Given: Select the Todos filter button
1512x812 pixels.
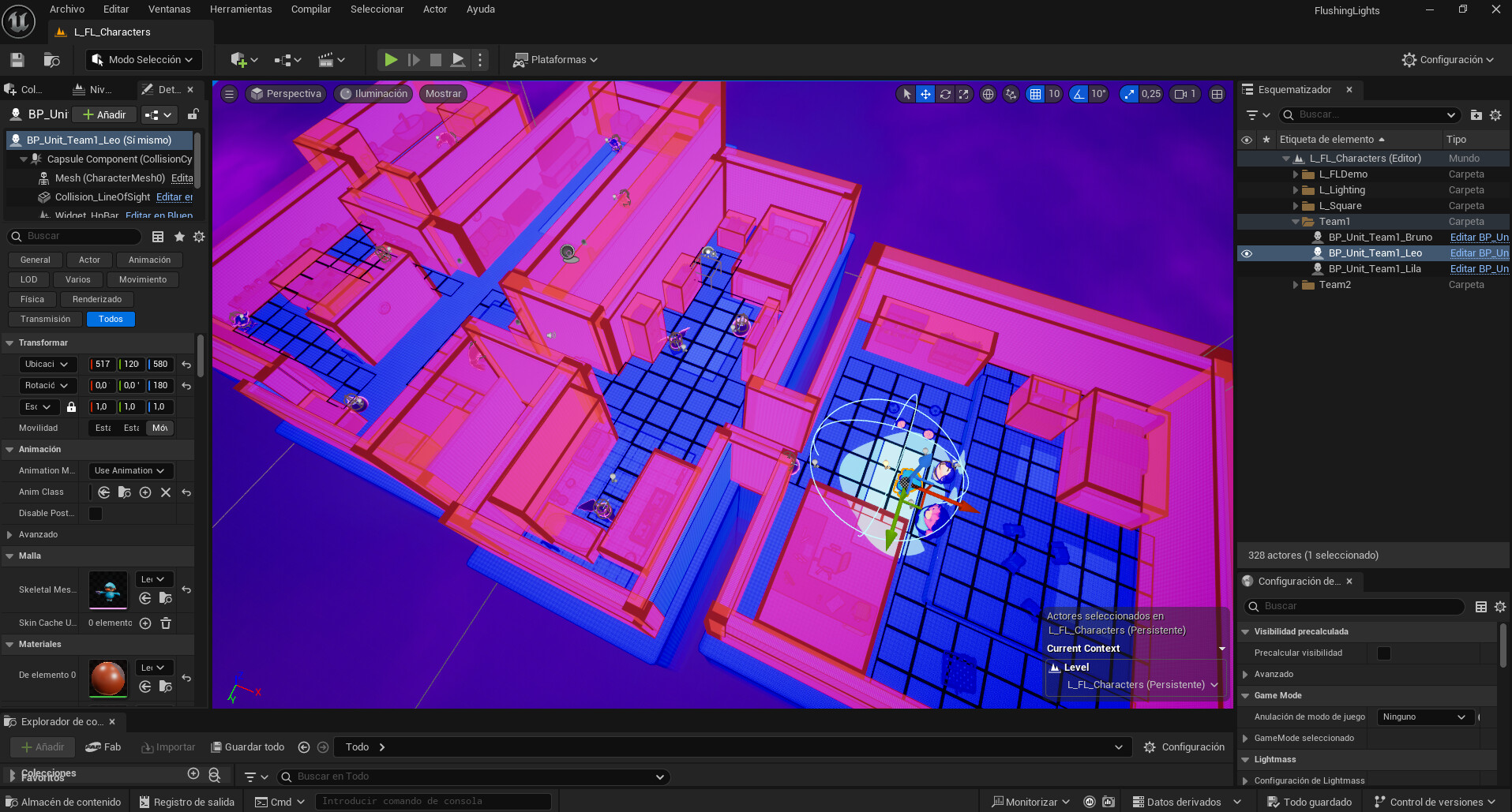Looking at the screenshot, I should coord(111,320).
